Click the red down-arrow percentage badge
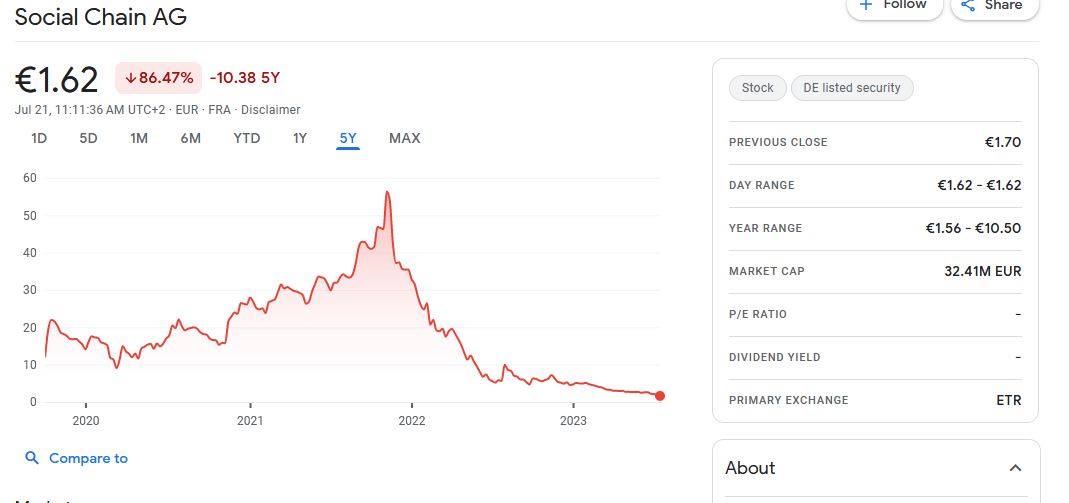This screenshot has height=503, width=1069. point(159,77)
